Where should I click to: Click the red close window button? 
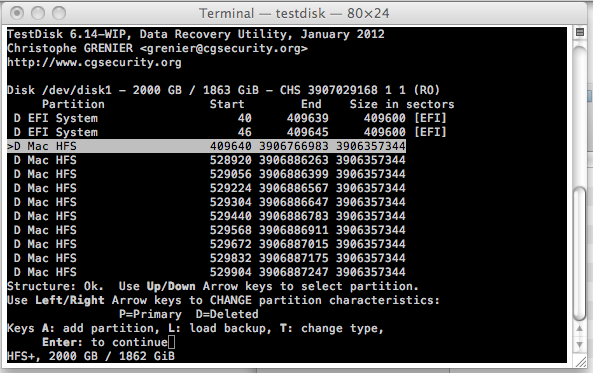click(17, 13)
